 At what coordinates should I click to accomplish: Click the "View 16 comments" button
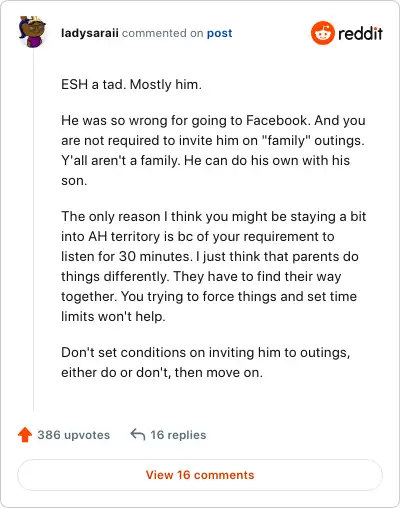[x=200, y=475]
